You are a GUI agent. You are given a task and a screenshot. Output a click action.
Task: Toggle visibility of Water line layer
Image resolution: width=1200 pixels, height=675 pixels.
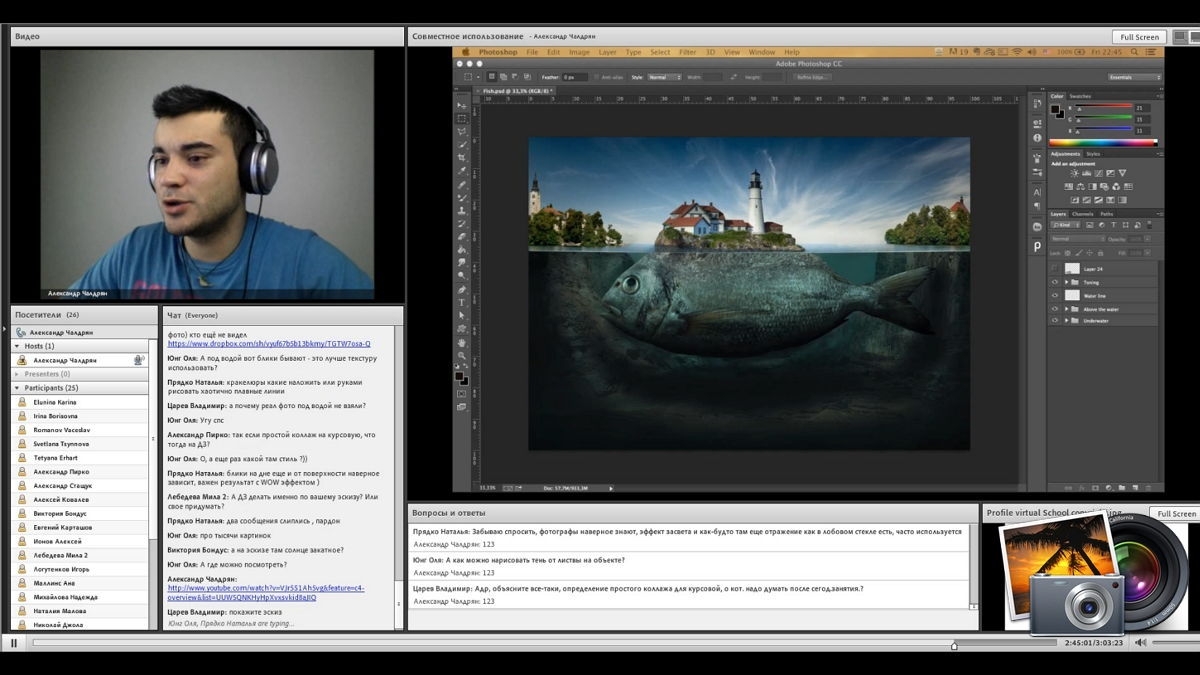pyautogui.click(x=1055, y=295)
